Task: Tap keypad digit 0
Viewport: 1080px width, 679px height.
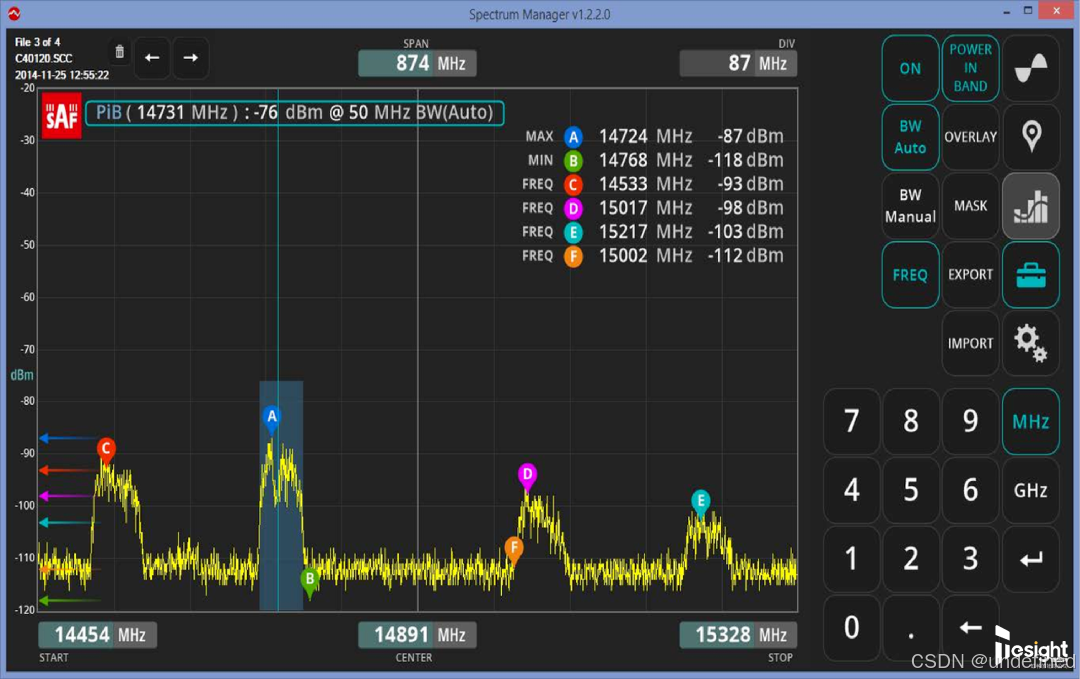Action: (851, 628)
